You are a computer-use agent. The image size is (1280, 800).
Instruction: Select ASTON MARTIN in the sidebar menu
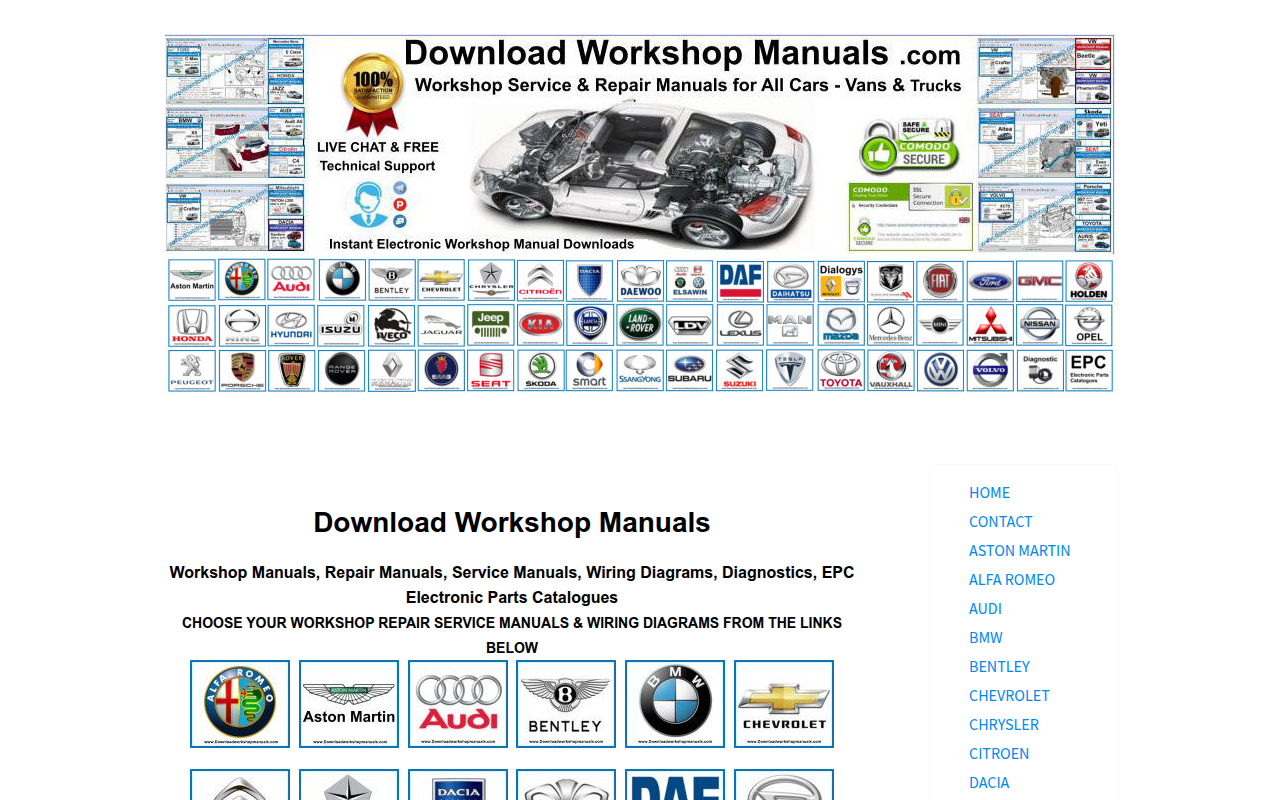(x=1019, y=550)
